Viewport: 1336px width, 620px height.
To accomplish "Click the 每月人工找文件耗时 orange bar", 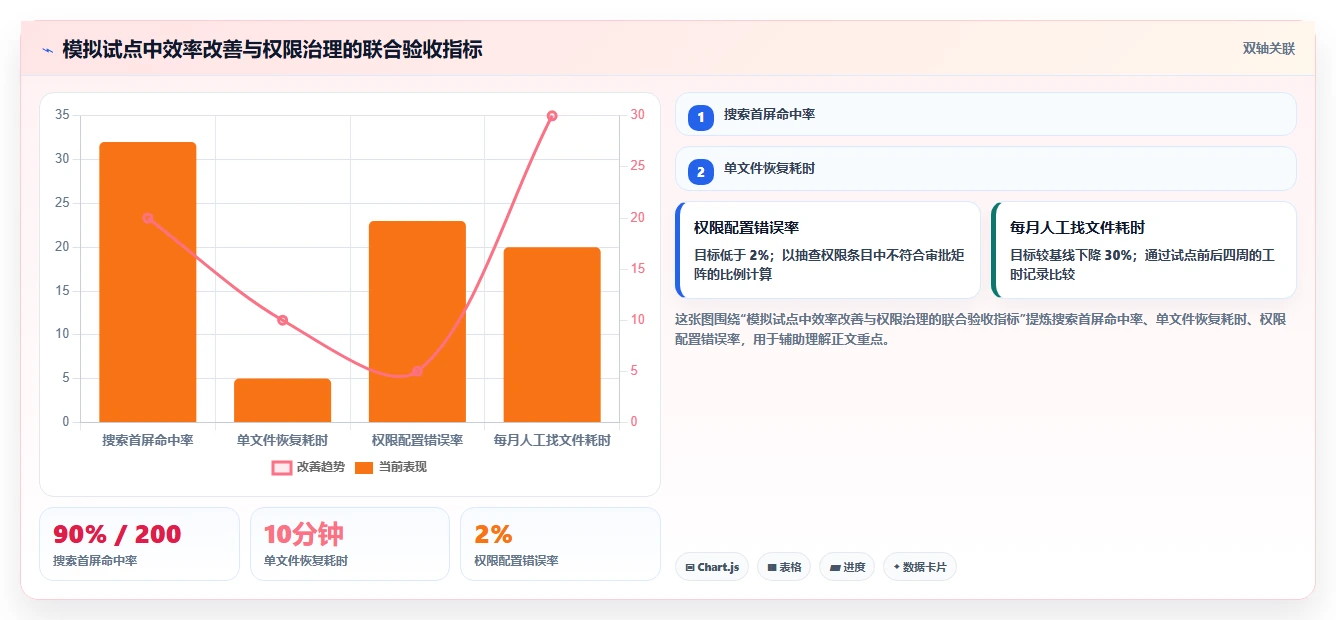I will click(552, 334).
